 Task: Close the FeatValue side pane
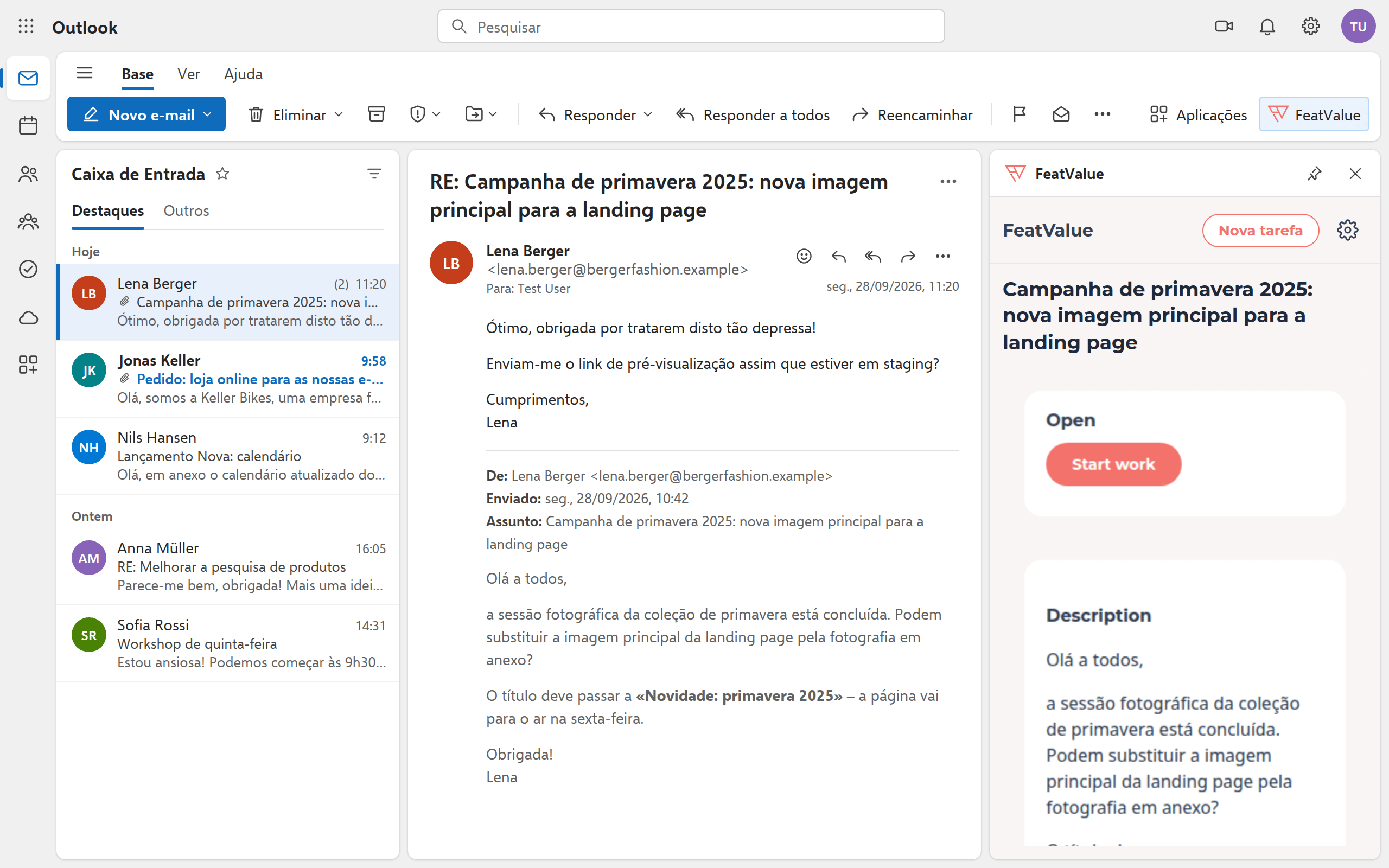[x=1355, y=174]
